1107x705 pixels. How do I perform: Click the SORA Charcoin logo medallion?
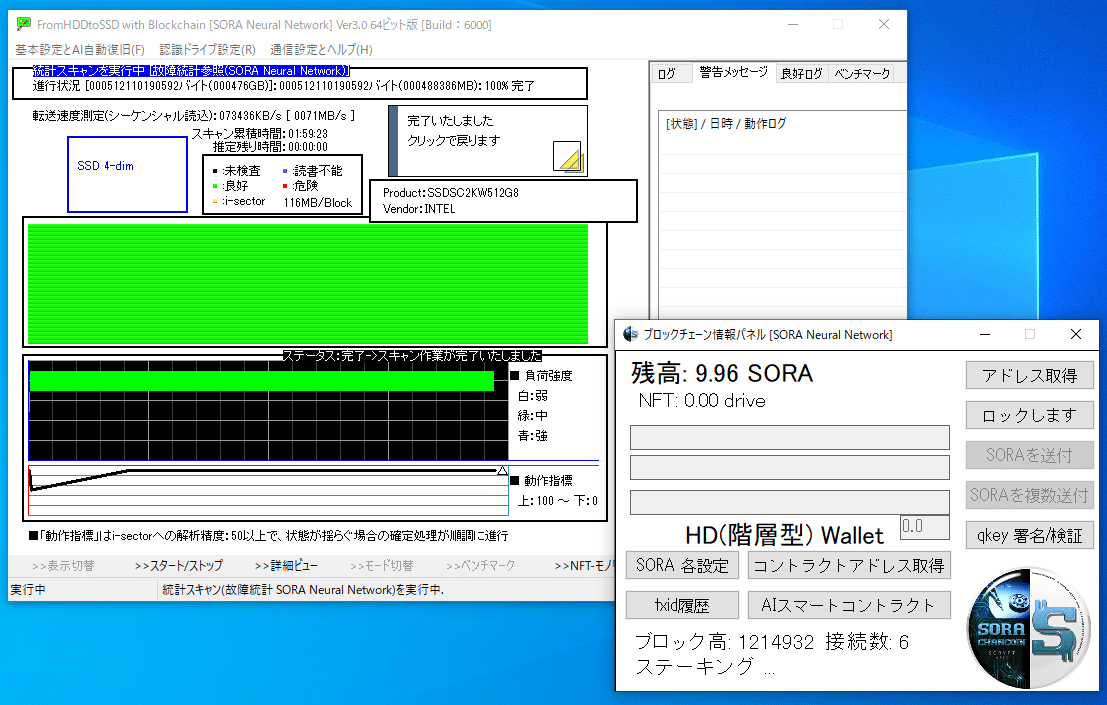[1028, 628]
